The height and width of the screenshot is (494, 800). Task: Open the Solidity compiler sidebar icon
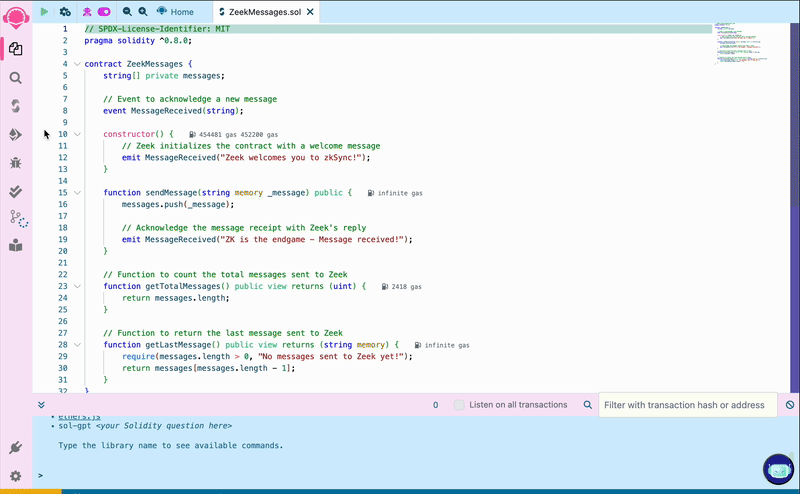coord(16,106)
